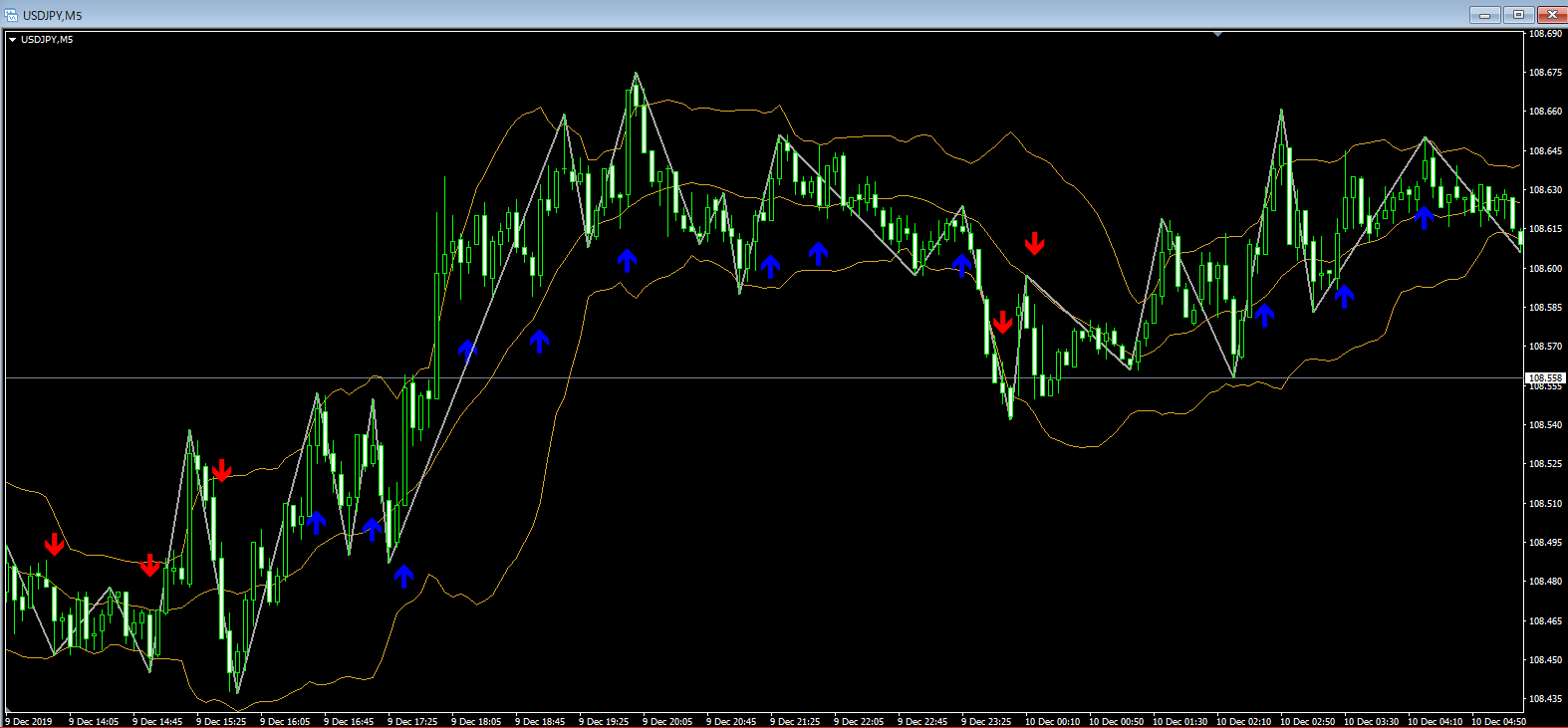The height and width of the screenshot is (728, 1568).
Task: Minimize the USDJPY,M5 chart window
Action: tap(1484, 15)
